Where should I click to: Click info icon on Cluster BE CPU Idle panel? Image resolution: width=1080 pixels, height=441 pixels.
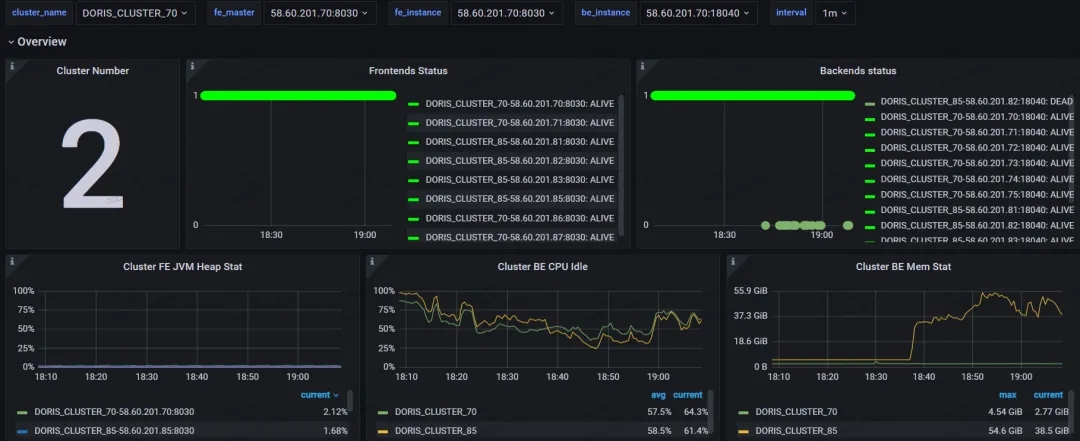click(373, 261)
